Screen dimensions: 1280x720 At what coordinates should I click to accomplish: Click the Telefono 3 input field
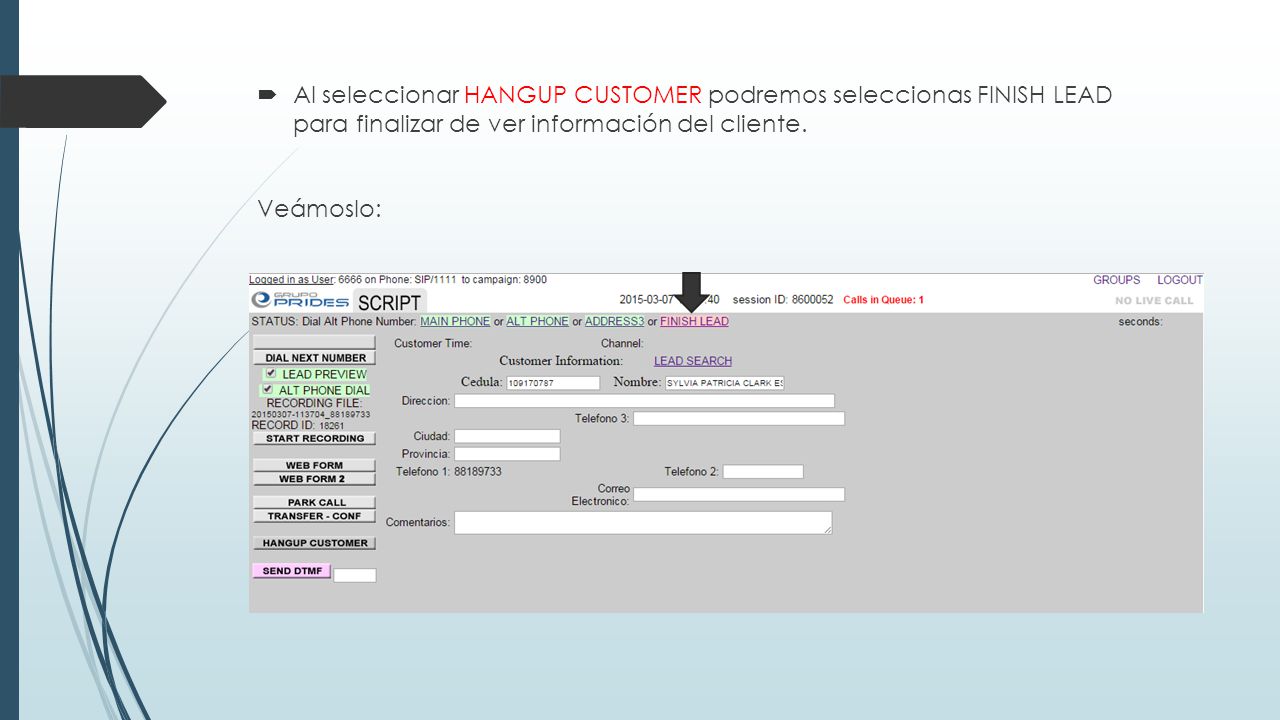coord(739,419)
